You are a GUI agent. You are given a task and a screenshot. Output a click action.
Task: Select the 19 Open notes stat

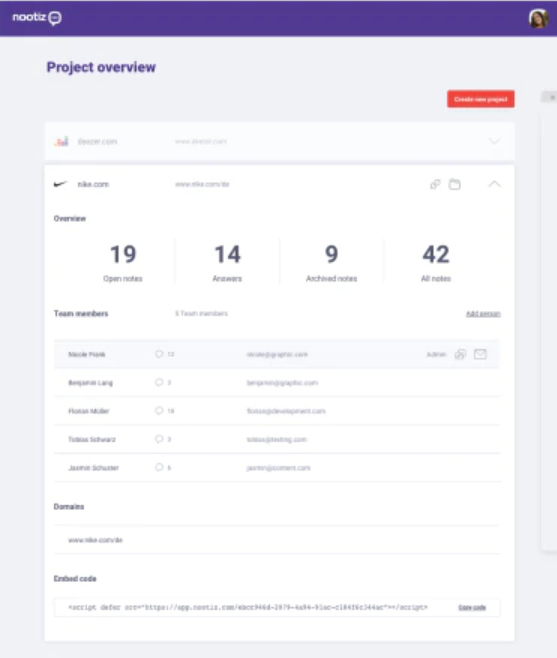(123, 262)
